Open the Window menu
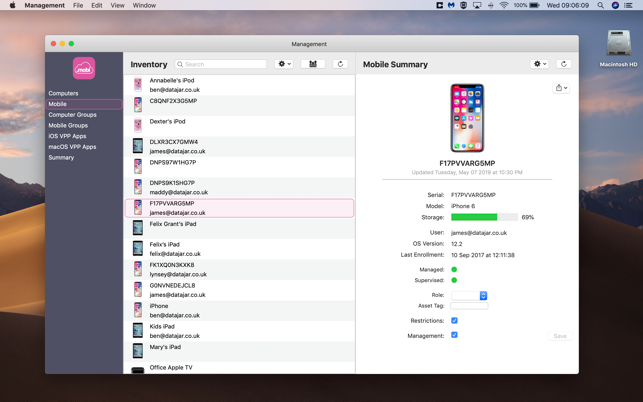Screen dimensions: 643x402 144,5
